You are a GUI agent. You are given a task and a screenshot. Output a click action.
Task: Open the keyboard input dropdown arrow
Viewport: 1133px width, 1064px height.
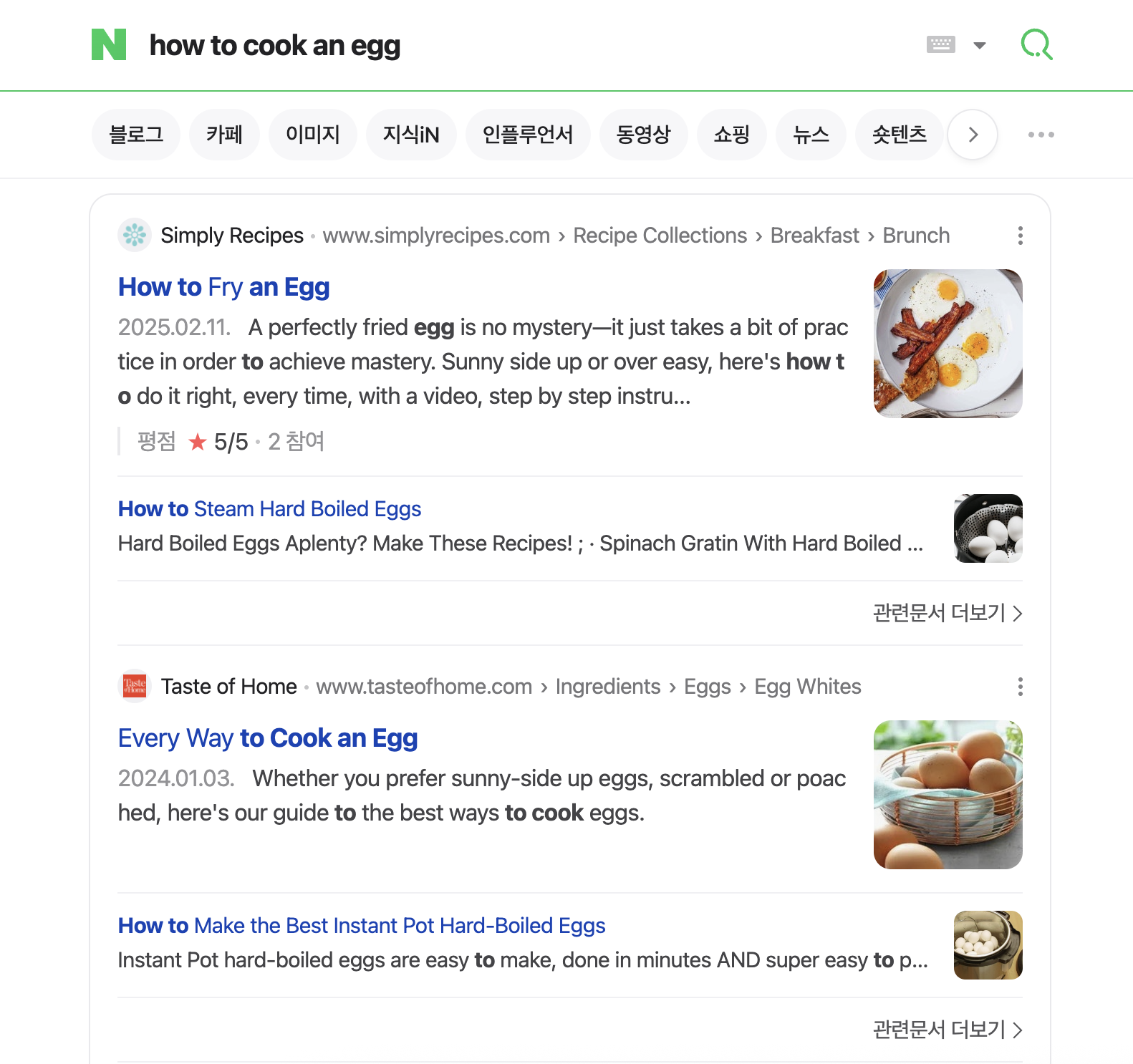point(978,45)
